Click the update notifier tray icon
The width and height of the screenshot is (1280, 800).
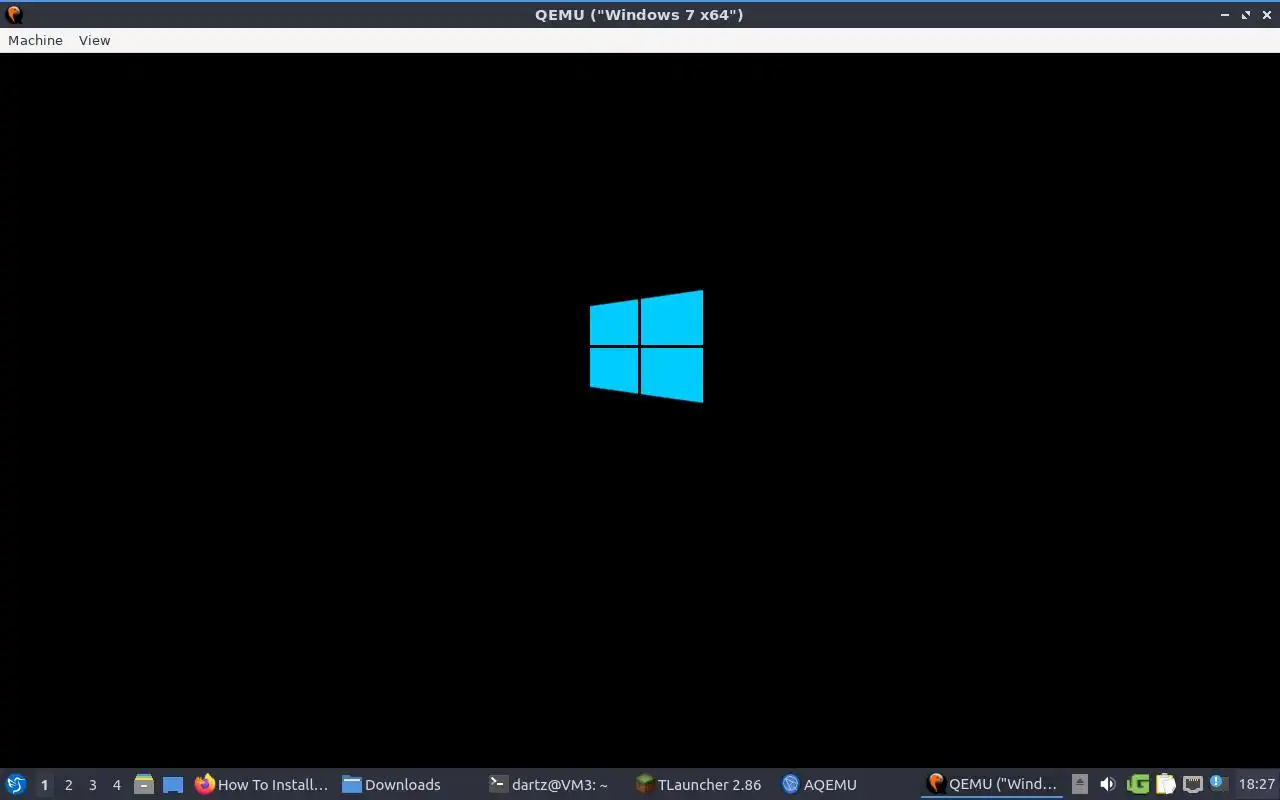[x=1217, y=783]
